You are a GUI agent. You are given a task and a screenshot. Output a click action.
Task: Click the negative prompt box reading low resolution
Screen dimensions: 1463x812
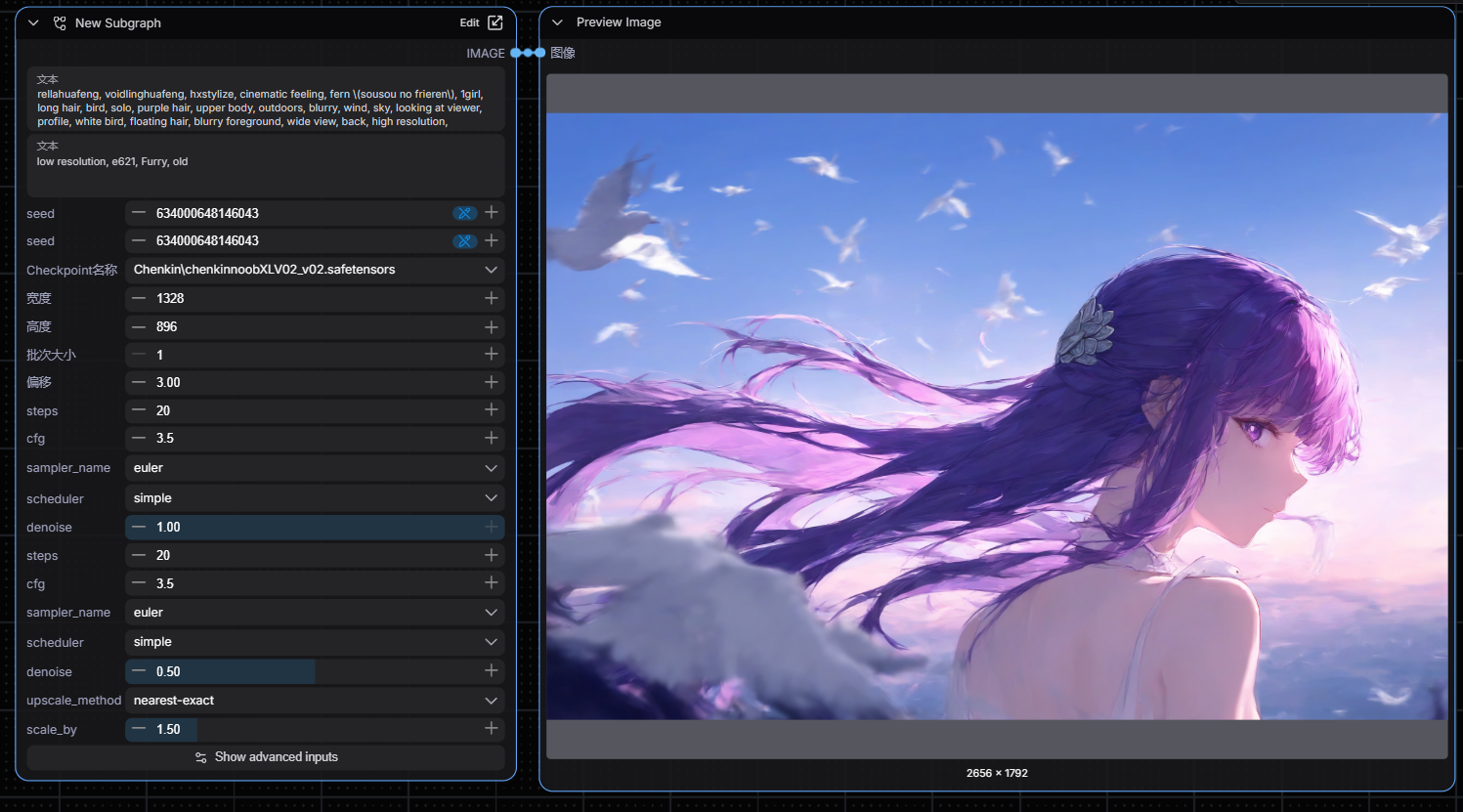pos(266,166)
